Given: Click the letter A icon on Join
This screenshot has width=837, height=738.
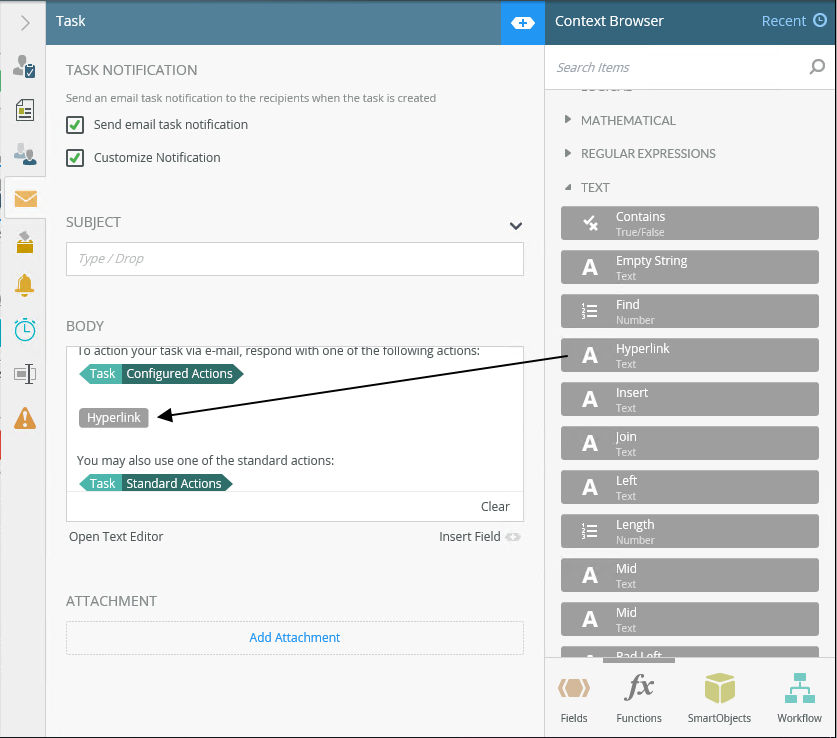Looking at the screenshot, I should [x=590, y=443].
